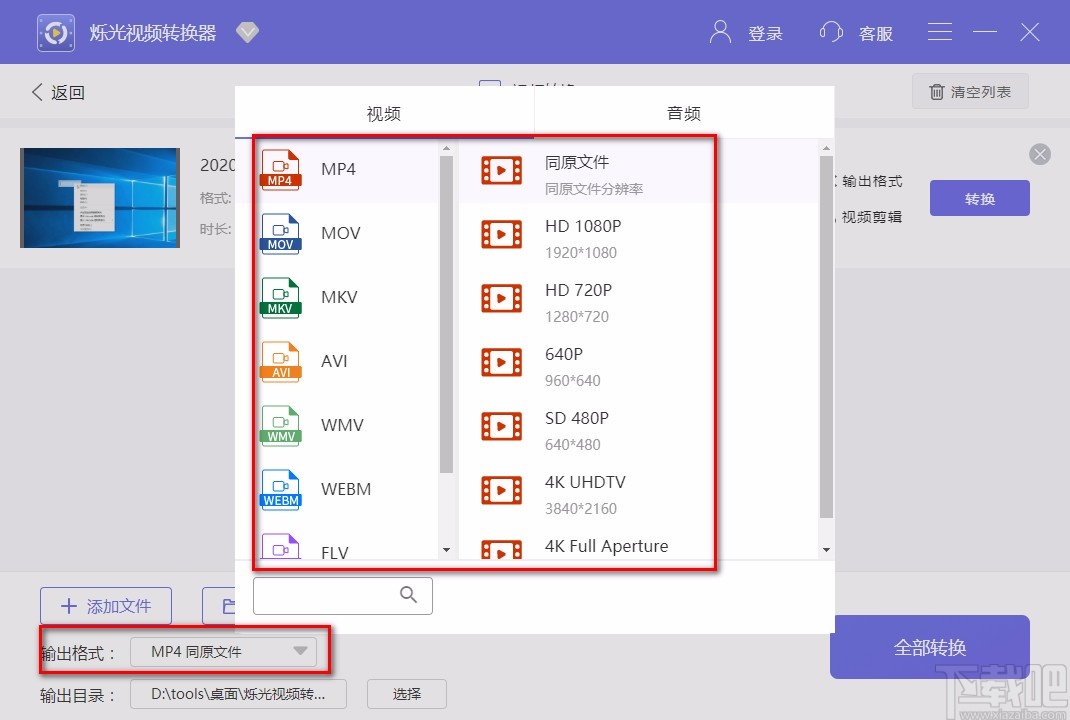Select the MP4 format icon
Screen dimensions: 1070x720
point(280,169)
